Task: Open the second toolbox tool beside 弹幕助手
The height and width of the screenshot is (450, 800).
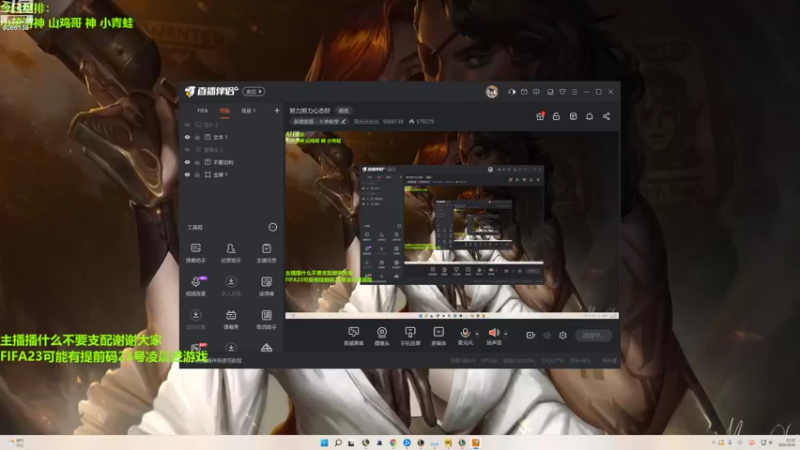Action: point(231,253)
